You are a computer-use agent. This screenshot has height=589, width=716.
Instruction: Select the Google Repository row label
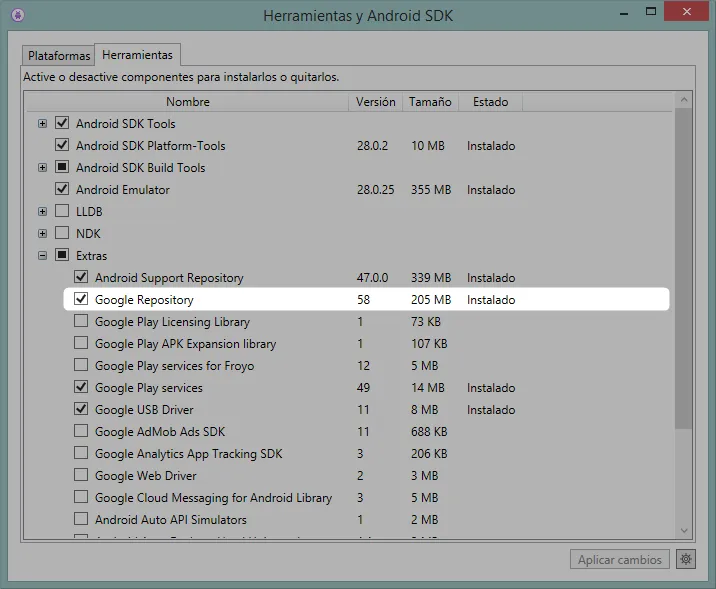point(144,300)
